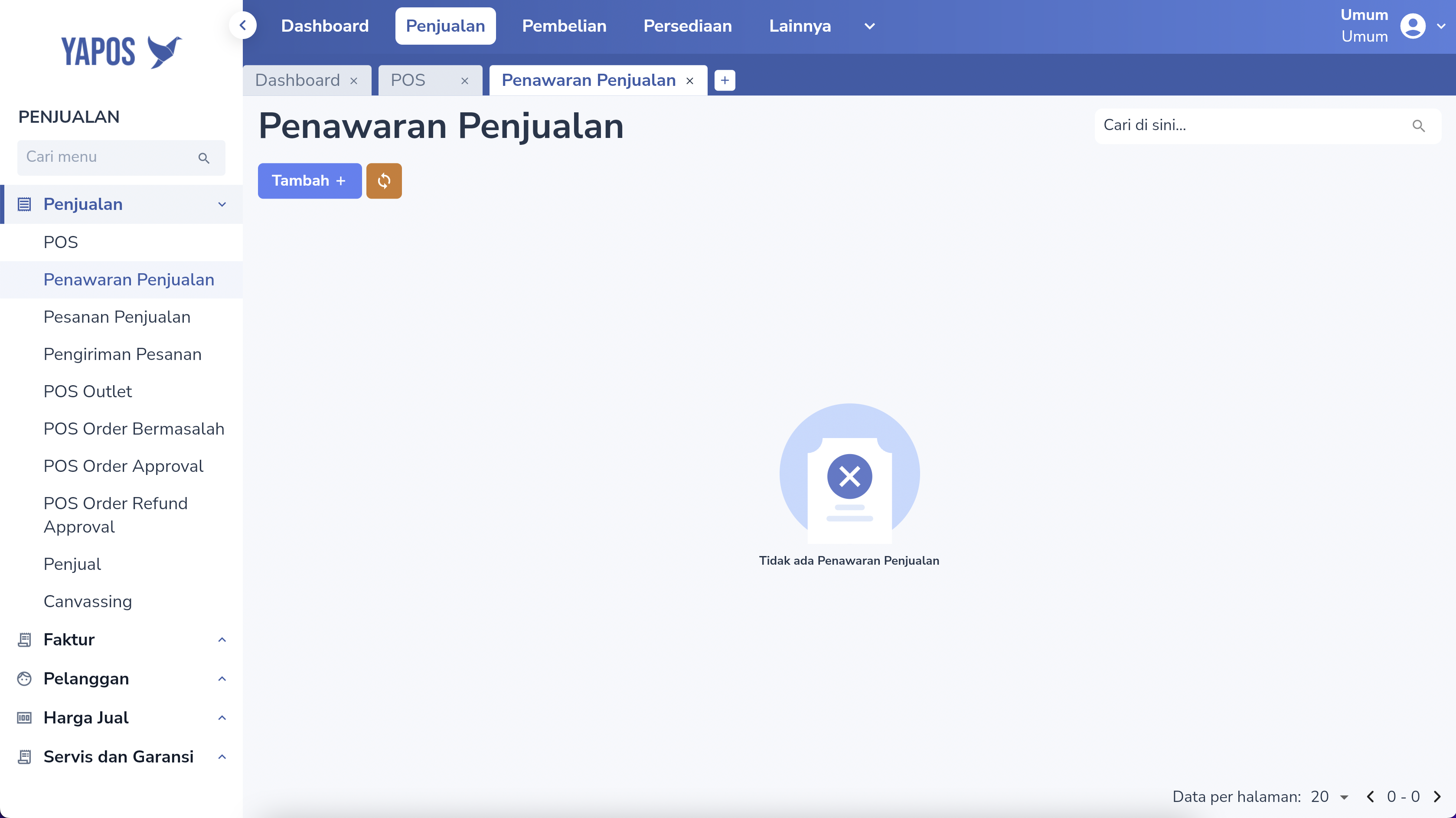Click the Tambah + button
Image resolution: width=1456 pixels, height=818 pixels.
[x=310, y=181]
